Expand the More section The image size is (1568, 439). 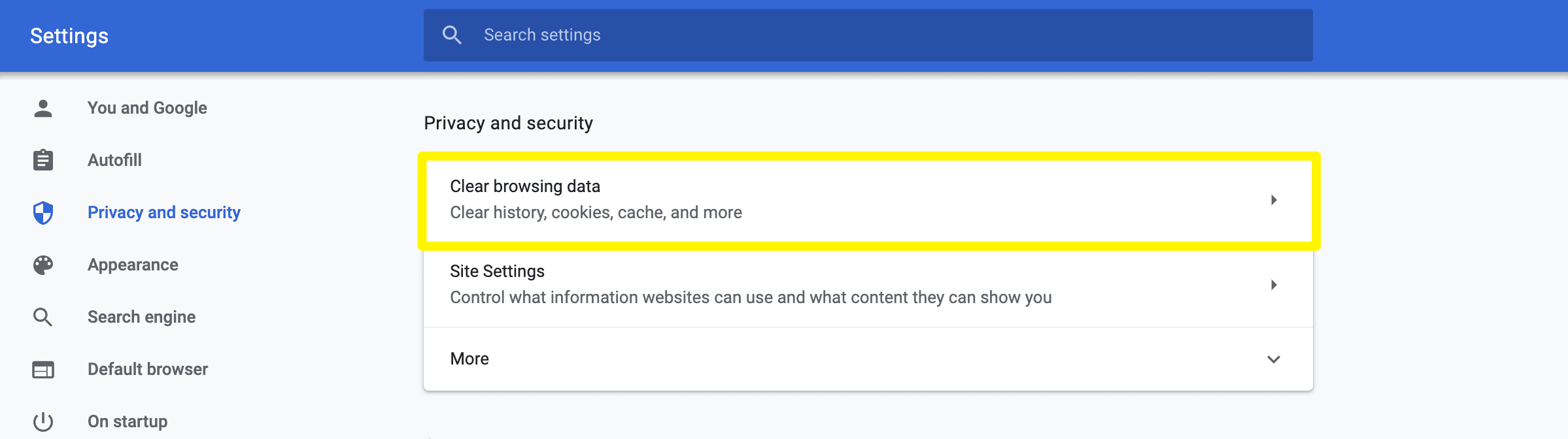click(x=1272, y=359)
